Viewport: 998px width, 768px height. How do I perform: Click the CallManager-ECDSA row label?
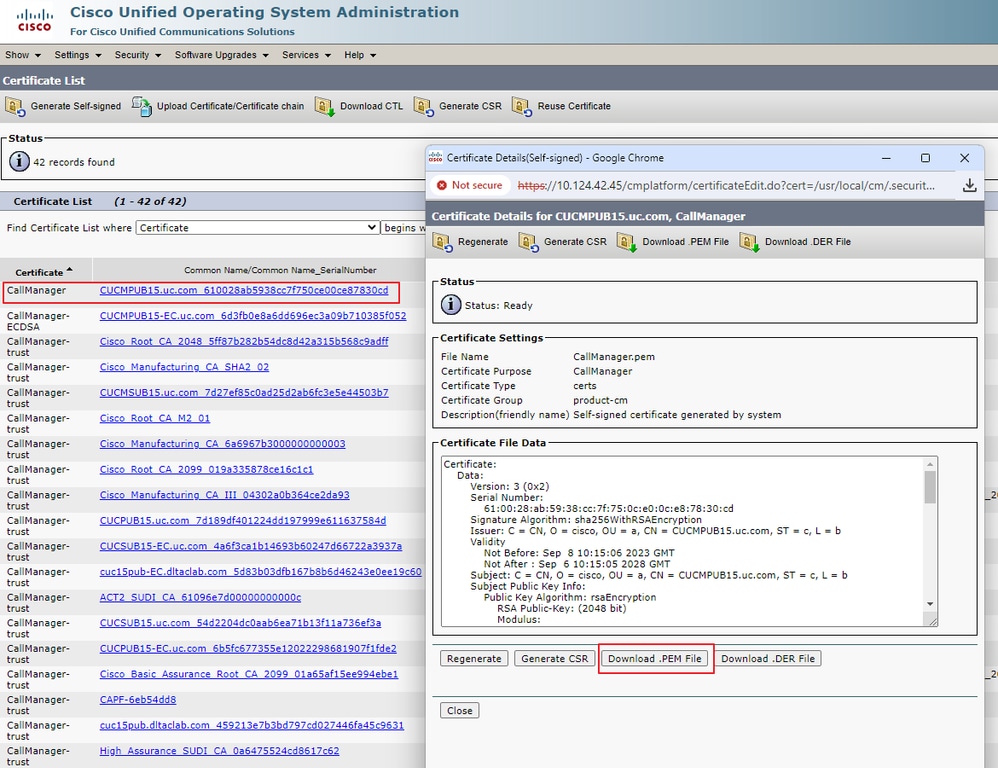point(38,321)
